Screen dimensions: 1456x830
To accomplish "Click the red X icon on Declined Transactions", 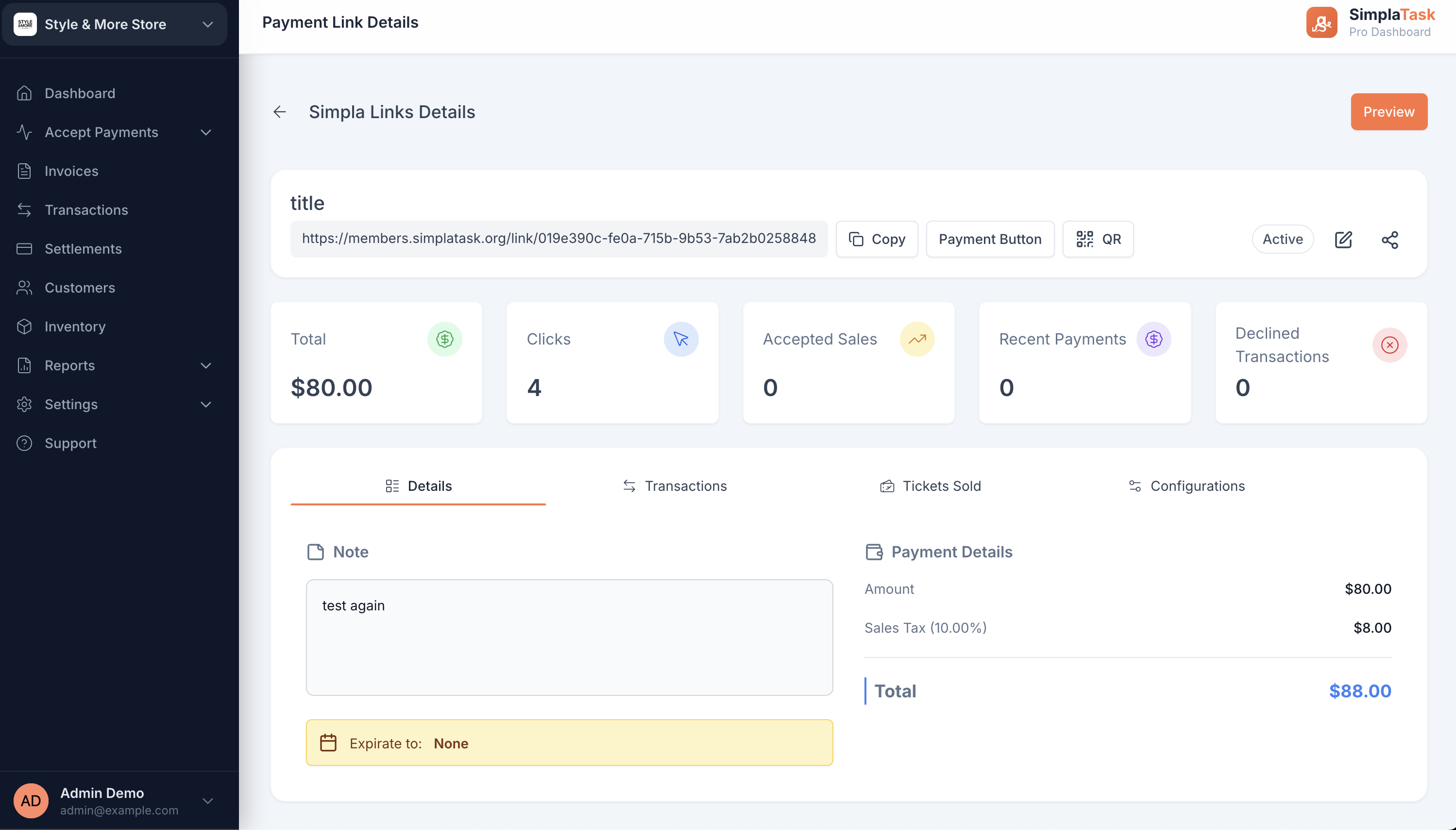I will click(1389, 345).
